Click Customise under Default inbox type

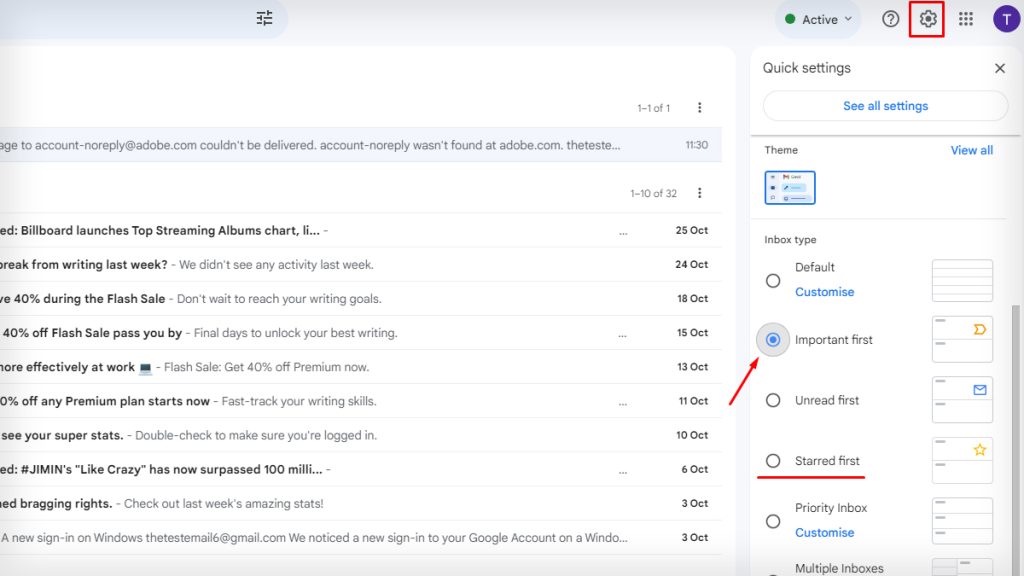824,291
